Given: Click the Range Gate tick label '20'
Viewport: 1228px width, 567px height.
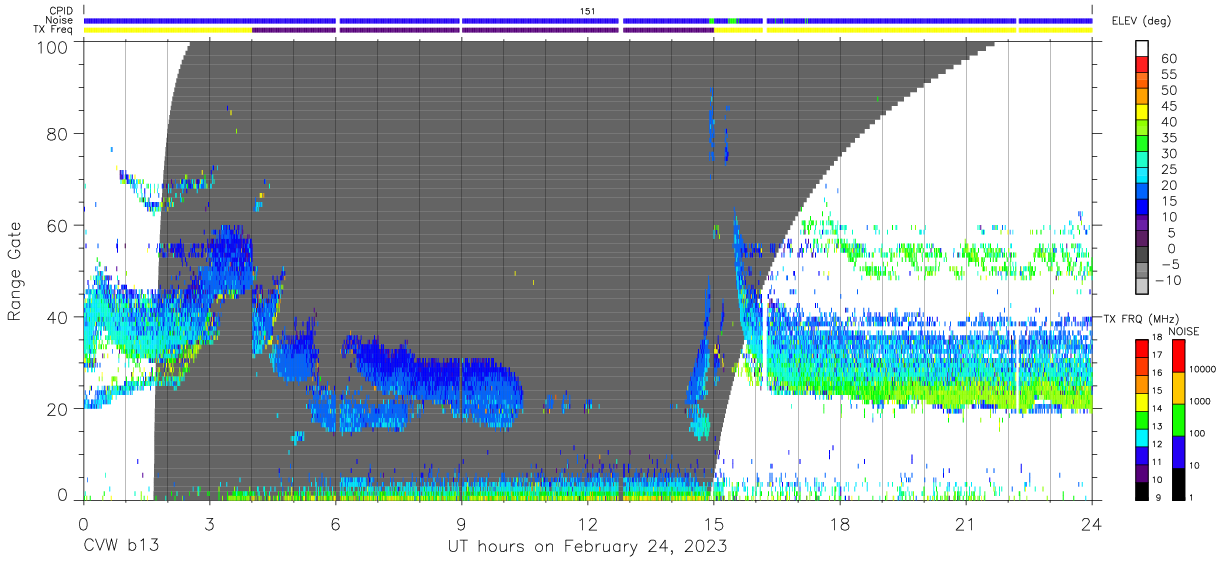Looking at the screenshot, I should [x=58, y=409].
